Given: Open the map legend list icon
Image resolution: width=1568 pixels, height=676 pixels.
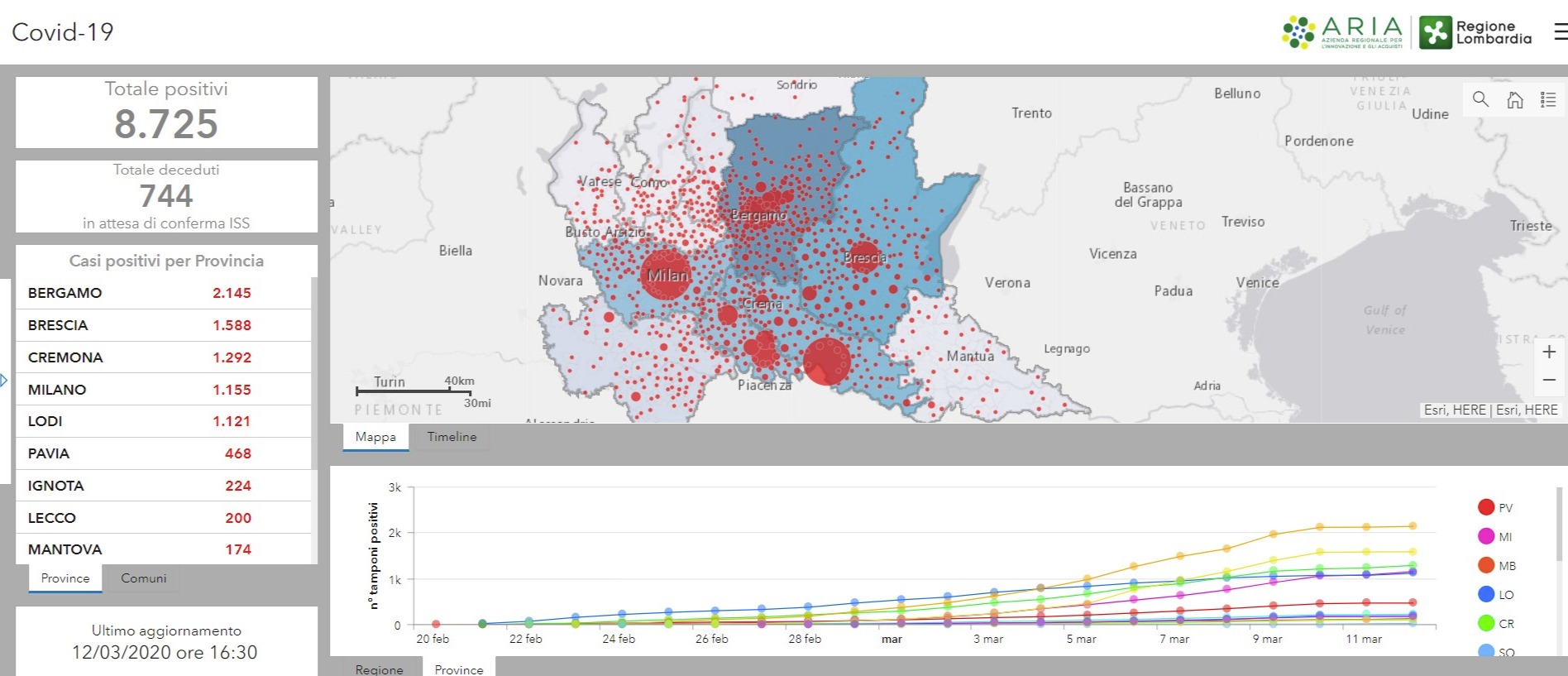Looking at the screenshot, I should [x=1548, y=100].
